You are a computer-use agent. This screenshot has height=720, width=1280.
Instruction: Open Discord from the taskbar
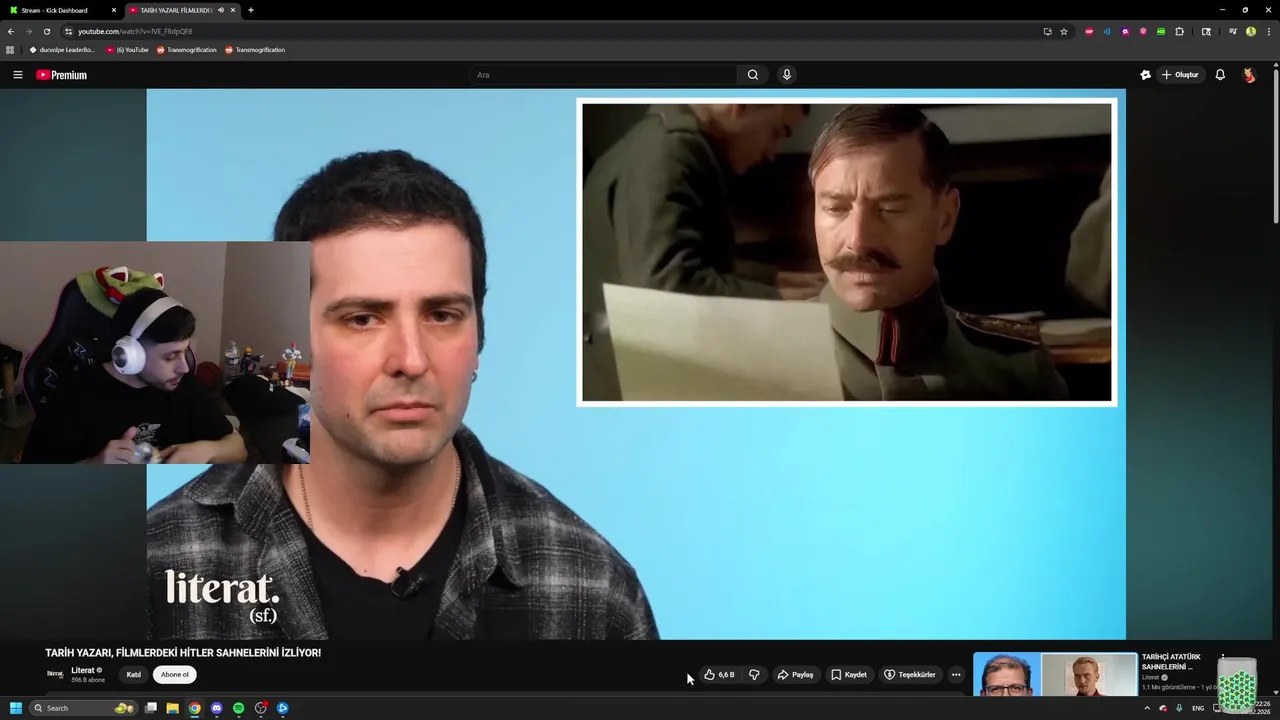tap(217, 708)
